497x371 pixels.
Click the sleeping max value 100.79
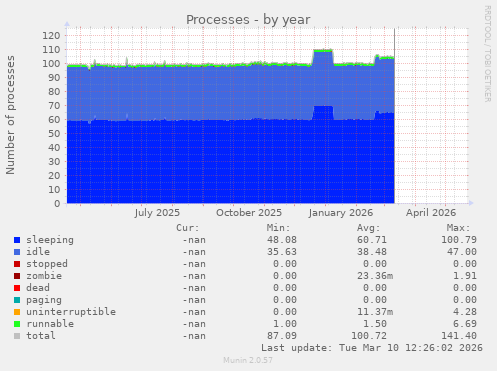click(x=459, y=240)
